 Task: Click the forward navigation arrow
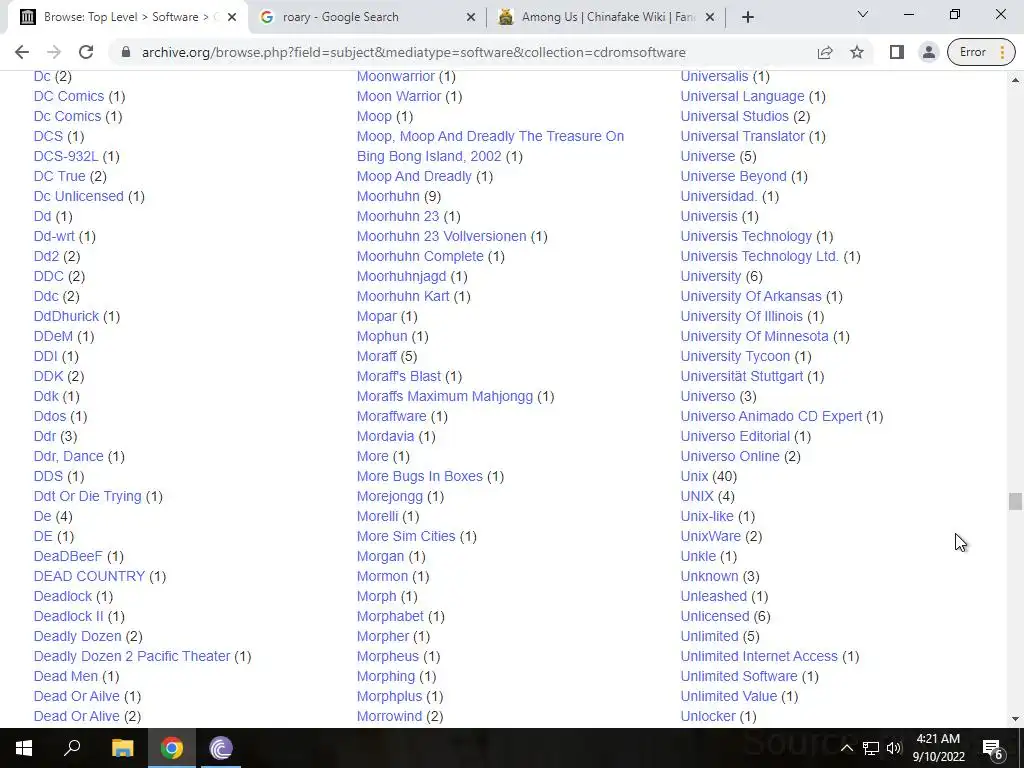(x=54, y=52)
